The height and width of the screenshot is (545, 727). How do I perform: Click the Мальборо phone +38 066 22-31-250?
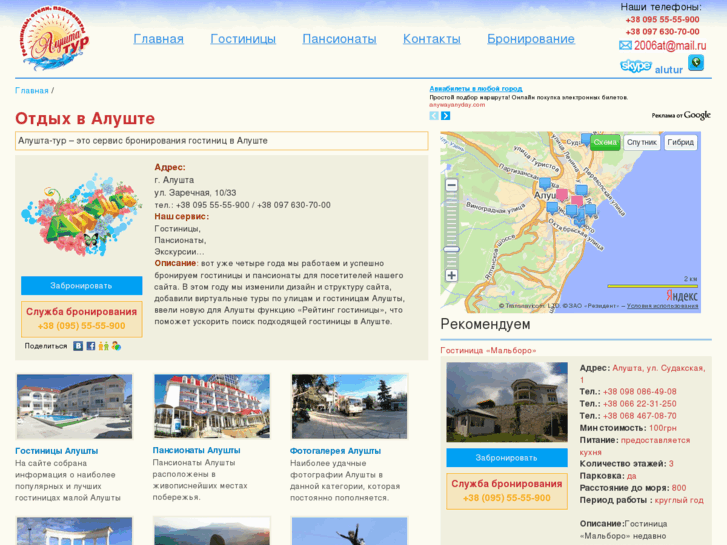639,404
